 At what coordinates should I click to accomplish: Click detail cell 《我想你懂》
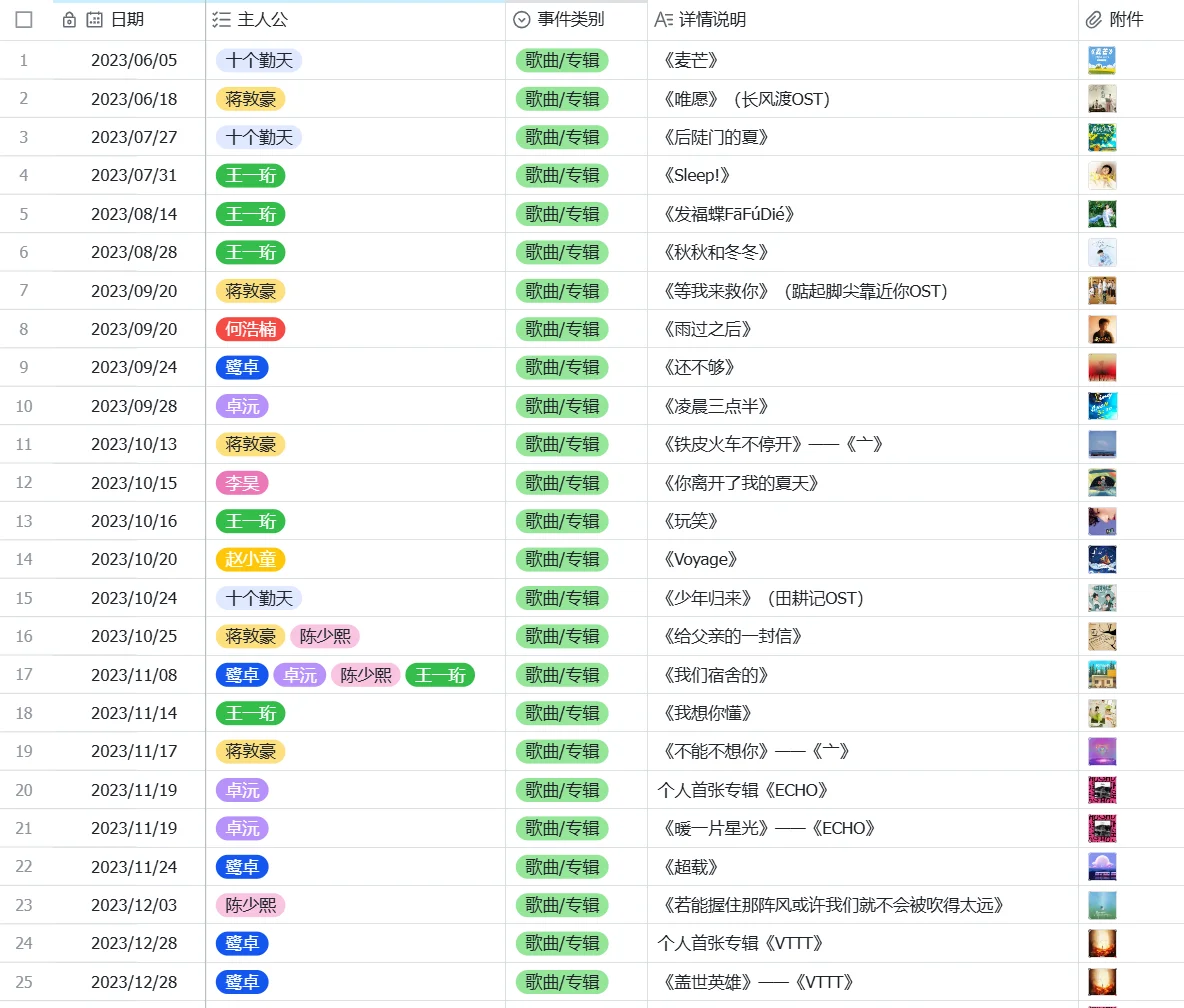pos(863,713)
